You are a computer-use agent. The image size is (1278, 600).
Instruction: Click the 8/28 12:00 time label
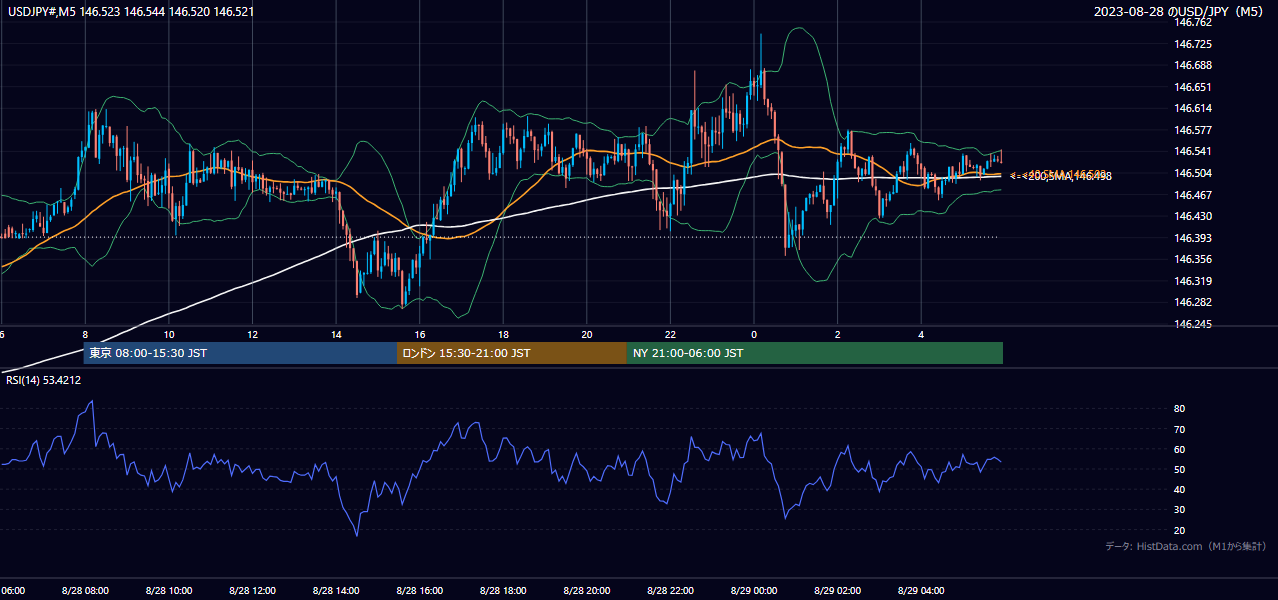pyautogui.click(x=252, y=590)
